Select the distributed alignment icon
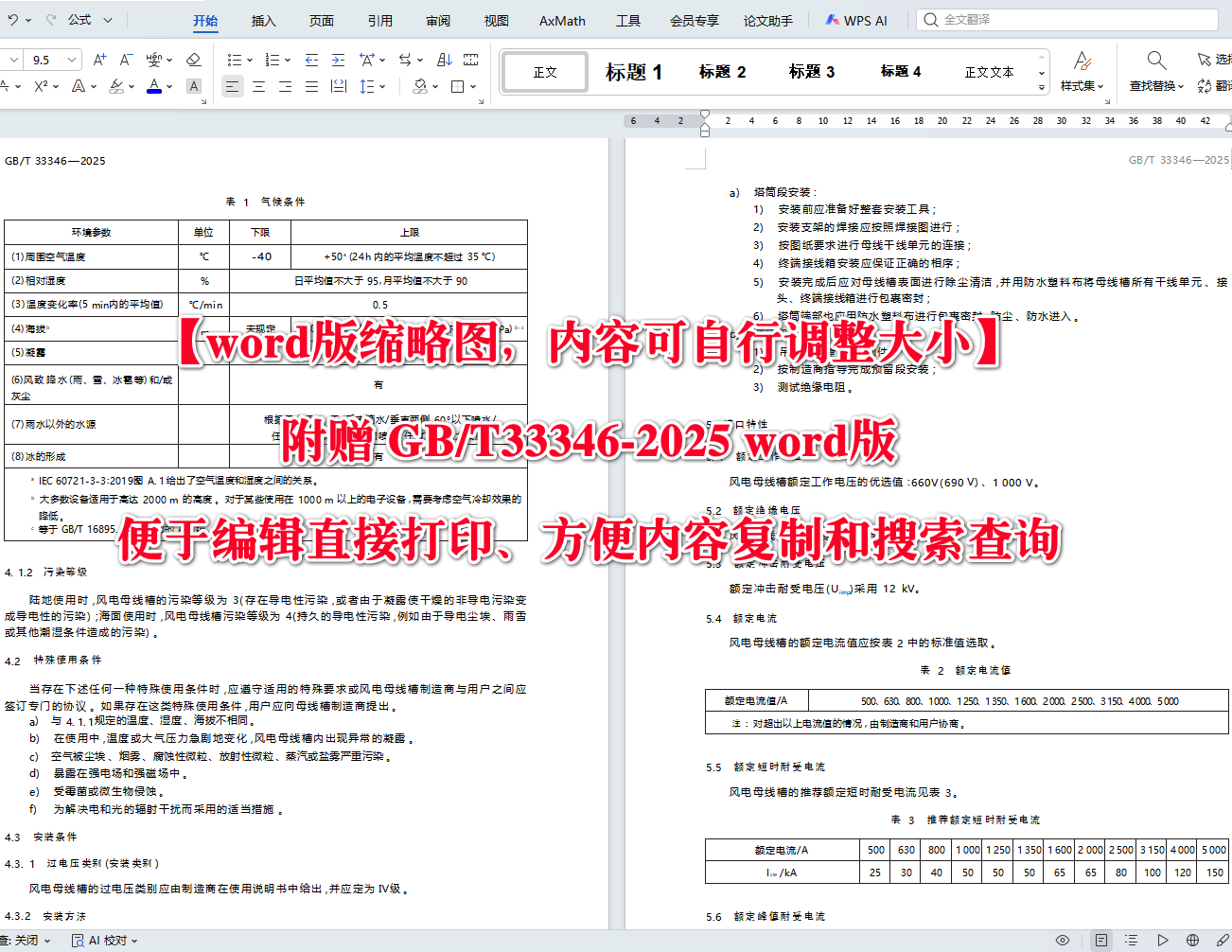 click(338, 85)
